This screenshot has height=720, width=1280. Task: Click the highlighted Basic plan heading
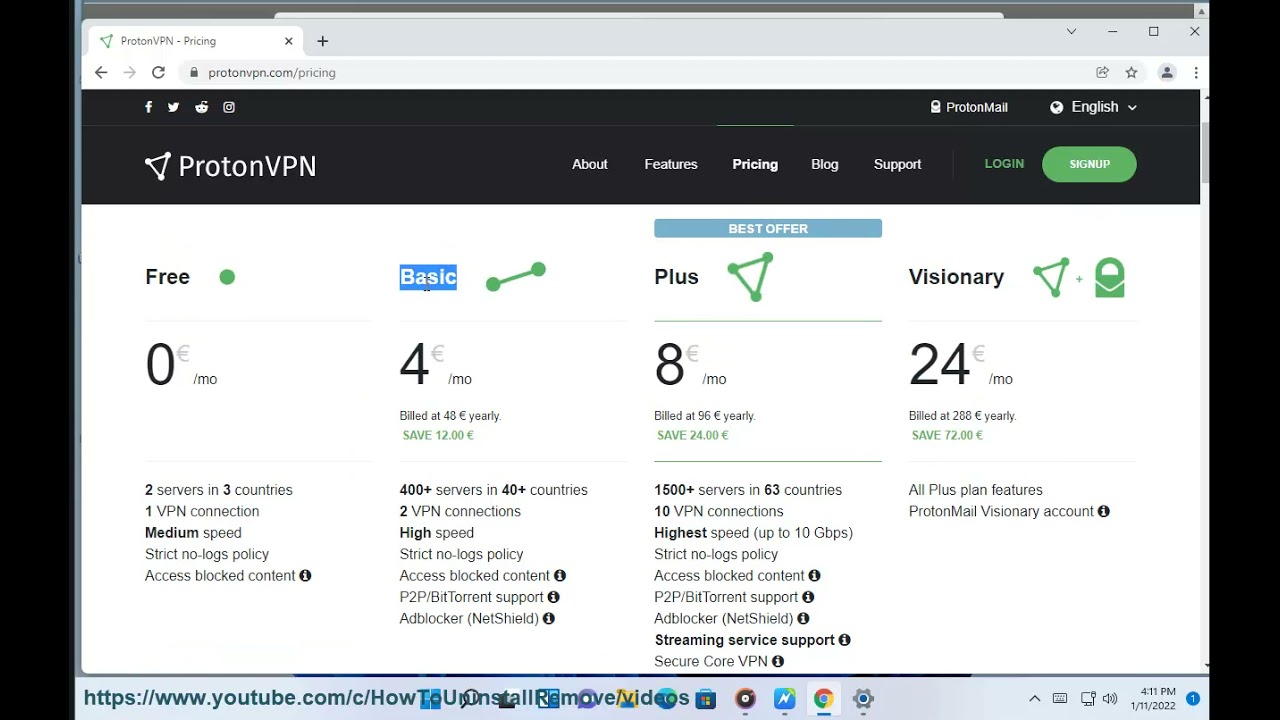click(428, 277)
